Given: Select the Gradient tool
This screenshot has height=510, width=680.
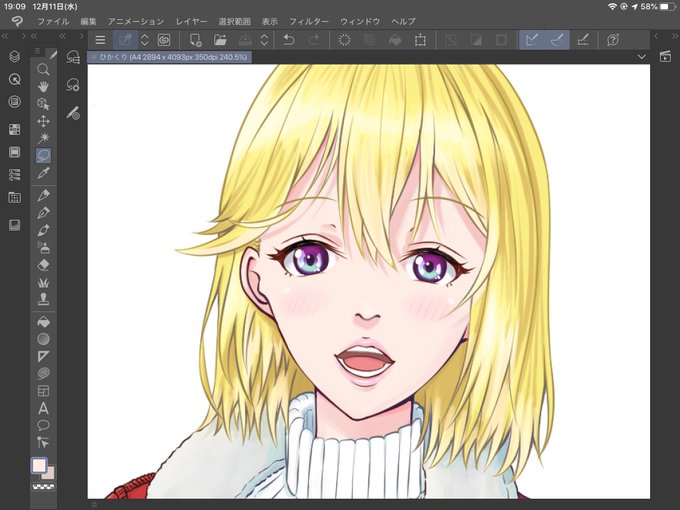Looking at the screenshot, I should (x=43, y=339).
